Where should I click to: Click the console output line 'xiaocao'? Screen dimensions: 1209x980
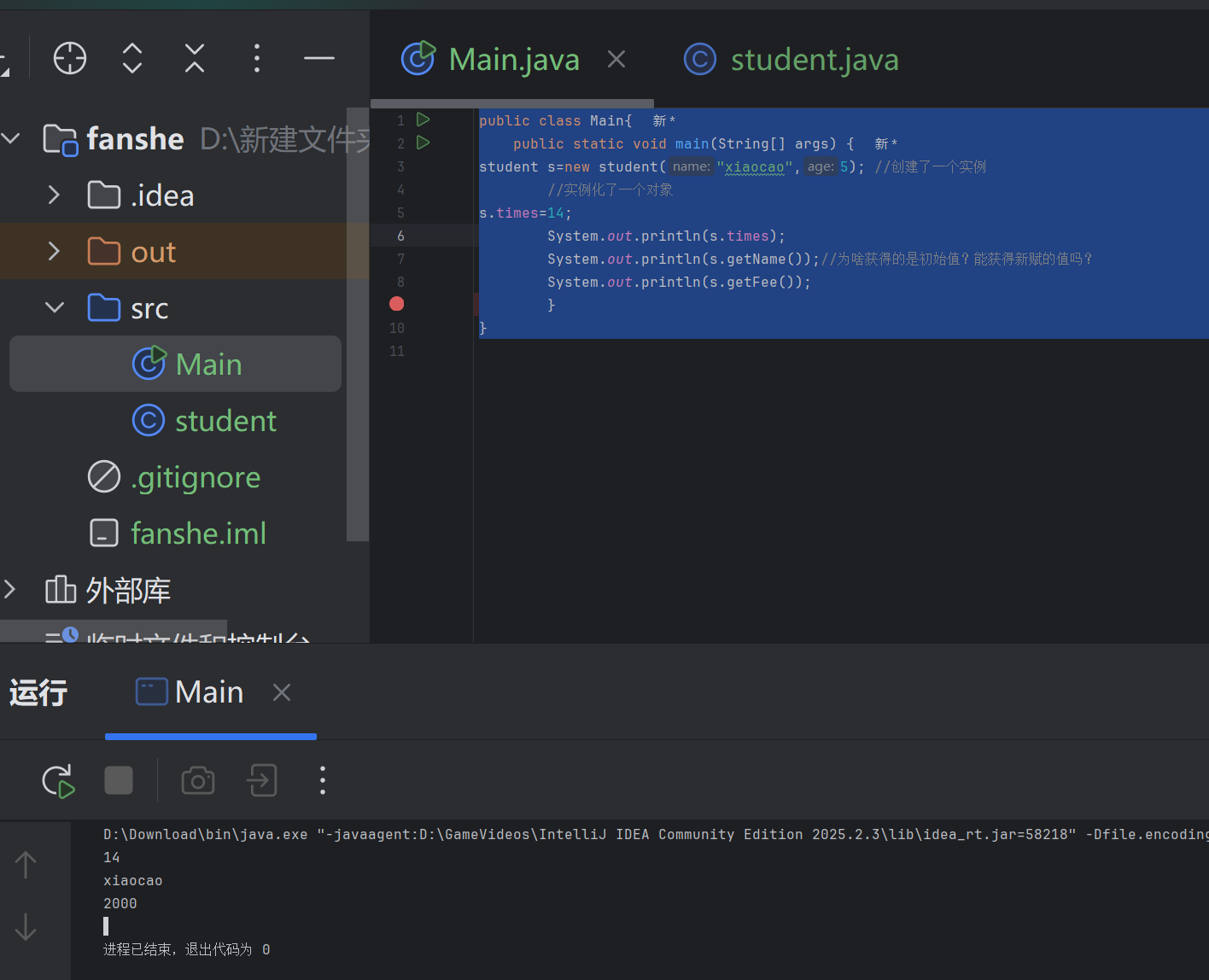[133, 880]
